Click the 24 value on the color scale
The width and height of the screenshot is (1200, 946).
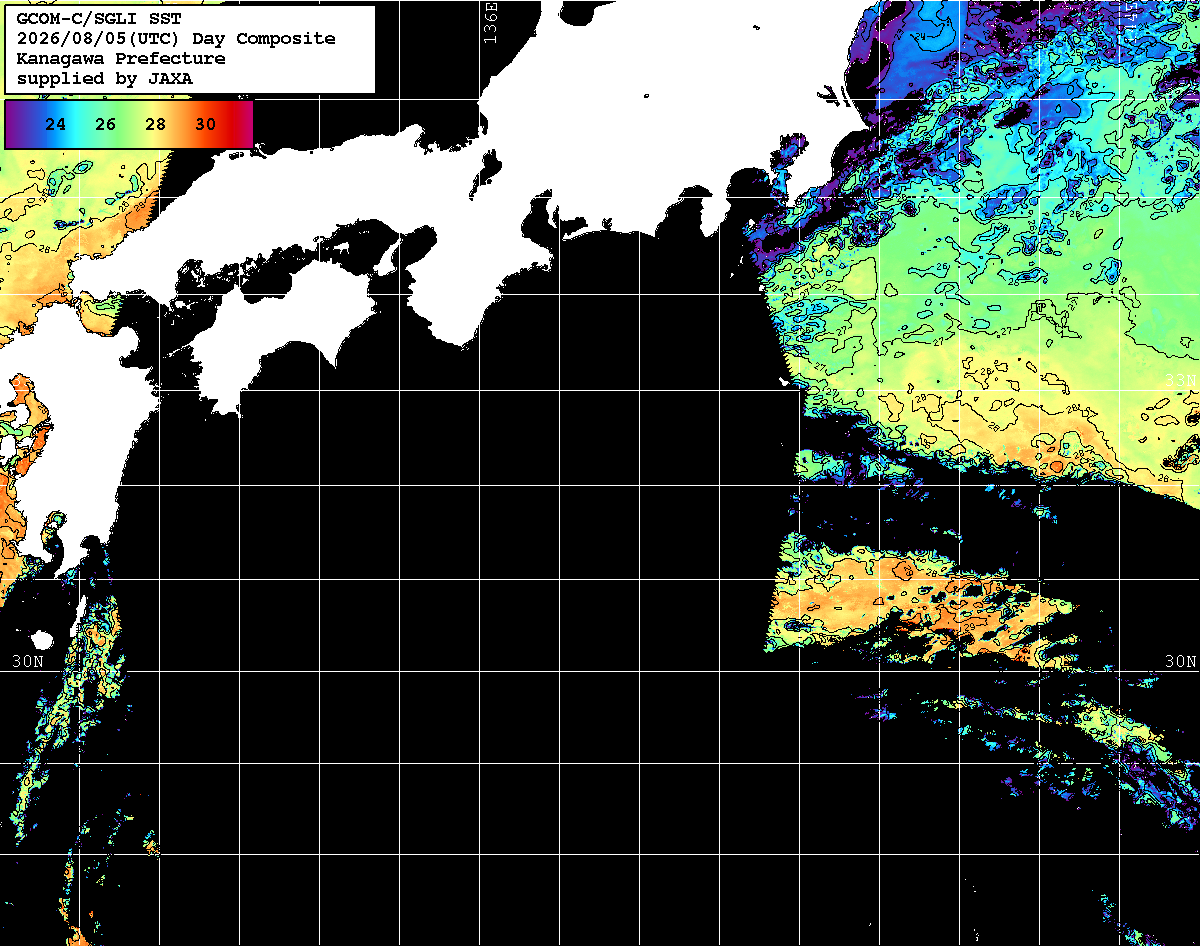coord(56,124)
